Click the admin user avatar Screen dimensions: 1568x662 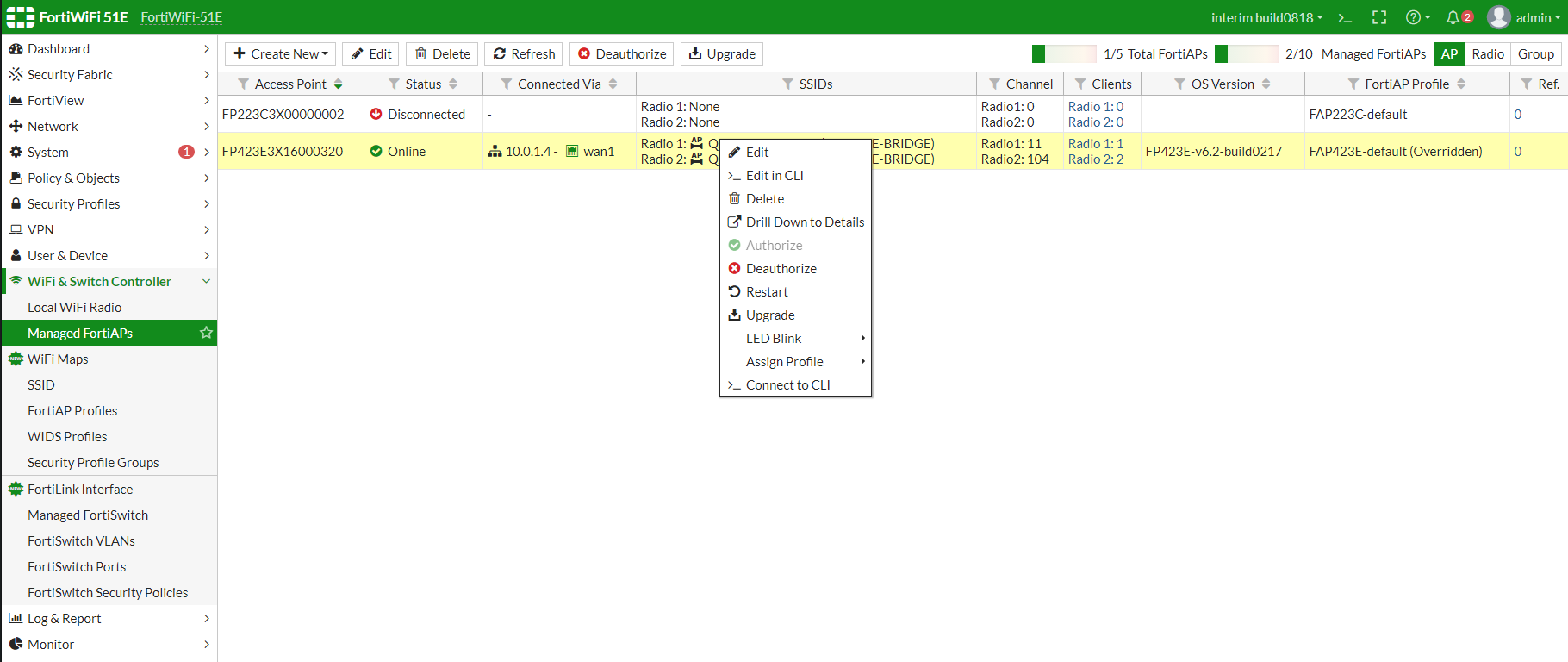[1499, 17]
